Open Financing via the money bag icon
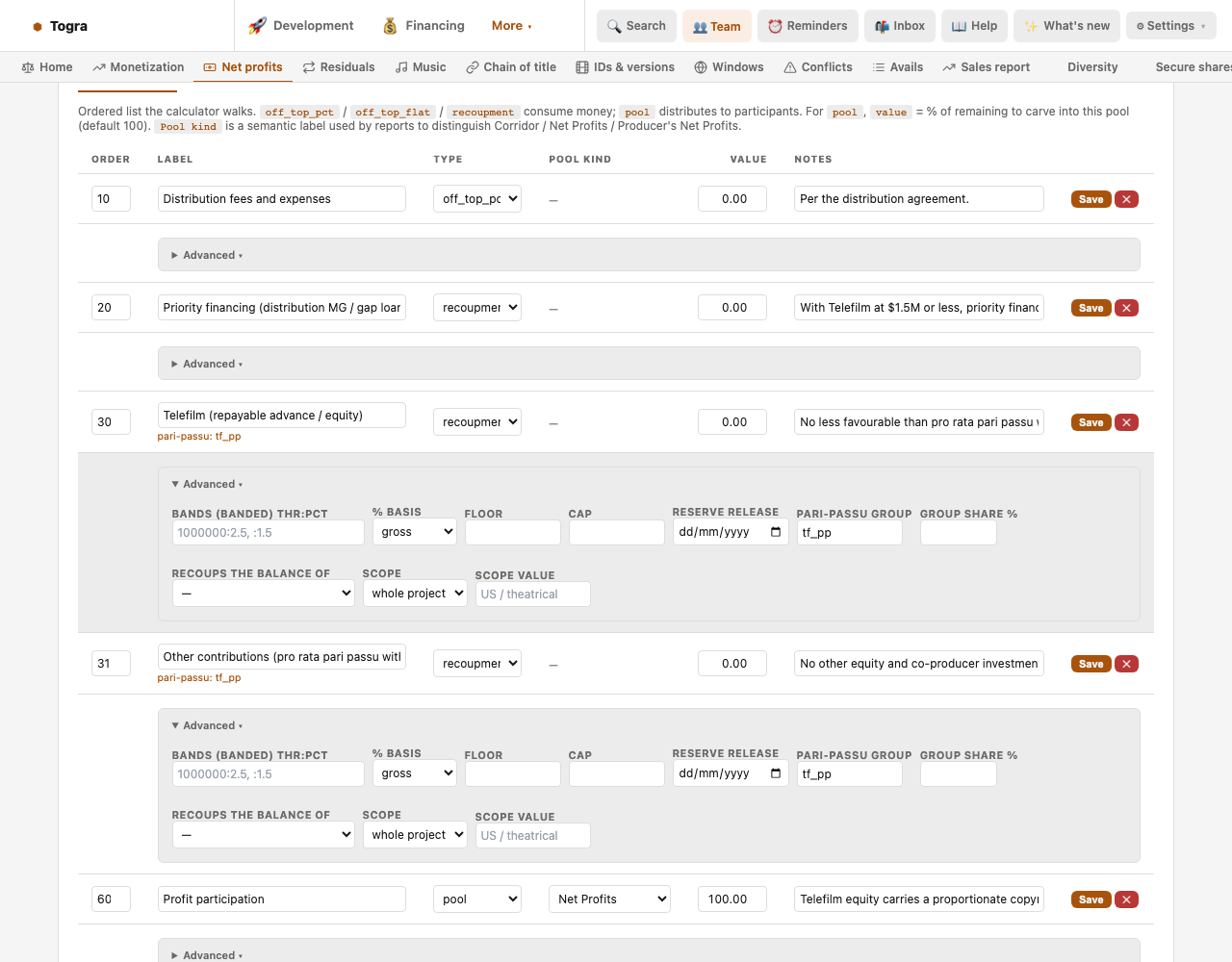 click(390, 26)
